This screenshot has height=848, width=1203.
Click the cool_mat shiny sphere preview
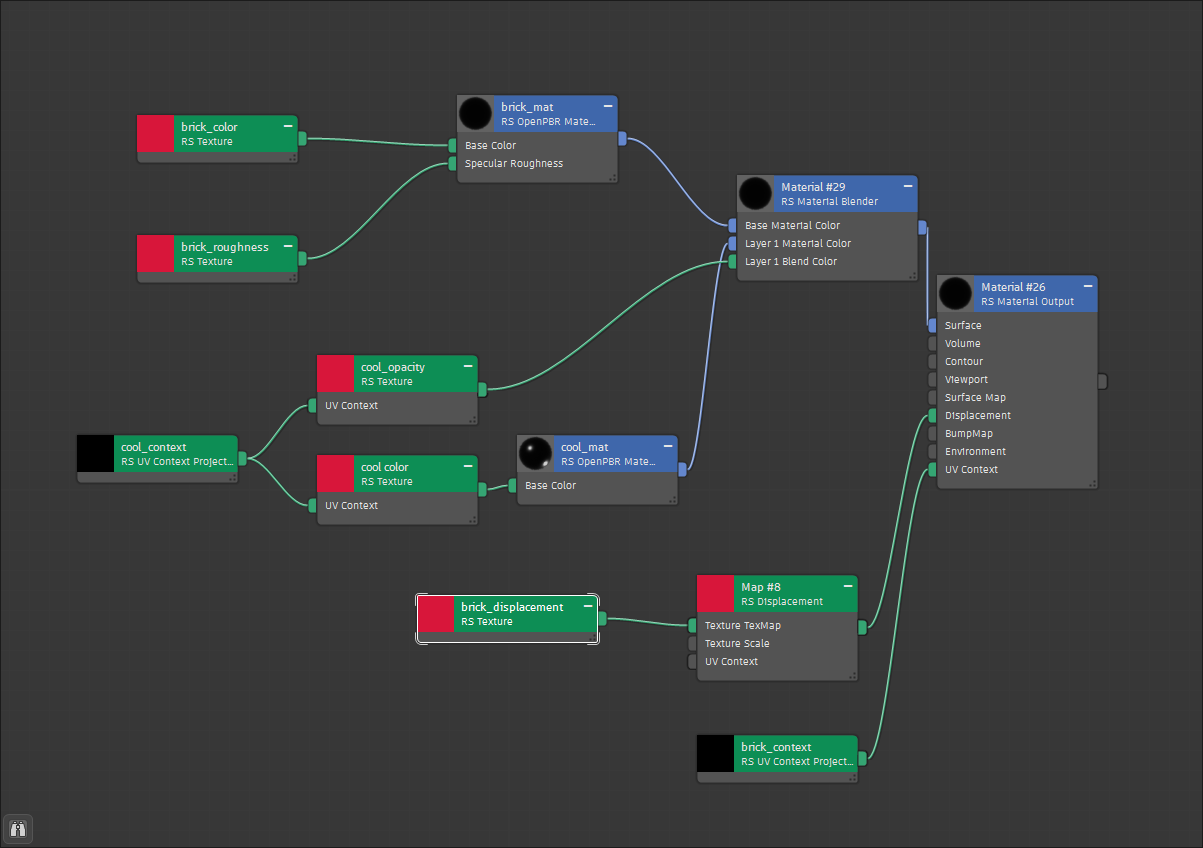point(536,454)
